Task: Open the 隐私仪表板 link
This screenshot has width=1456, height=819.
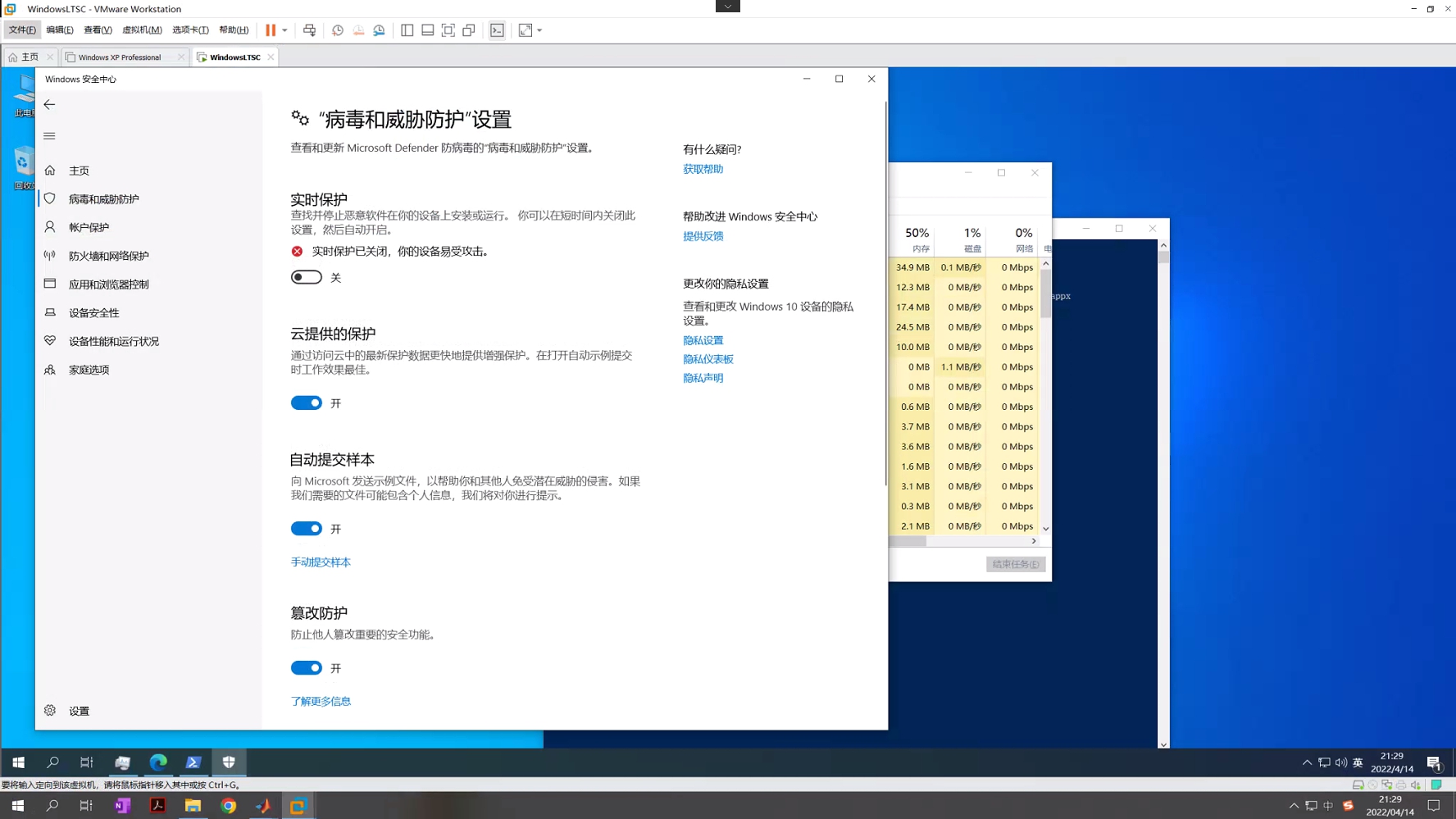Action: coord(708,359)
